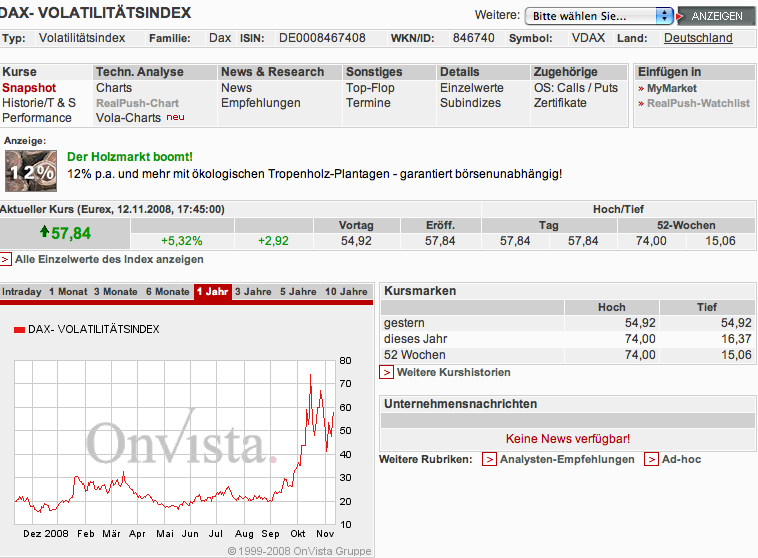Open Historie/T & S page
This screenshot has height=558, width=758.
click(x=39, y=103)
